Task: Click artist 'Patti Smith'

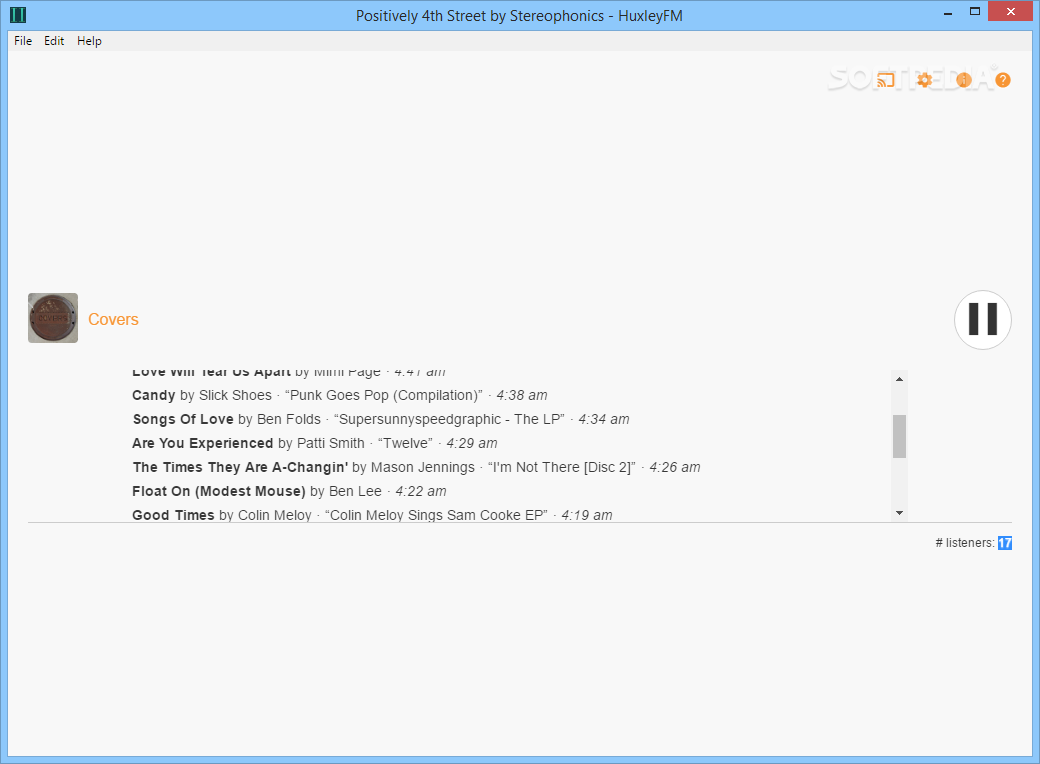Action: tap(330, 443)
